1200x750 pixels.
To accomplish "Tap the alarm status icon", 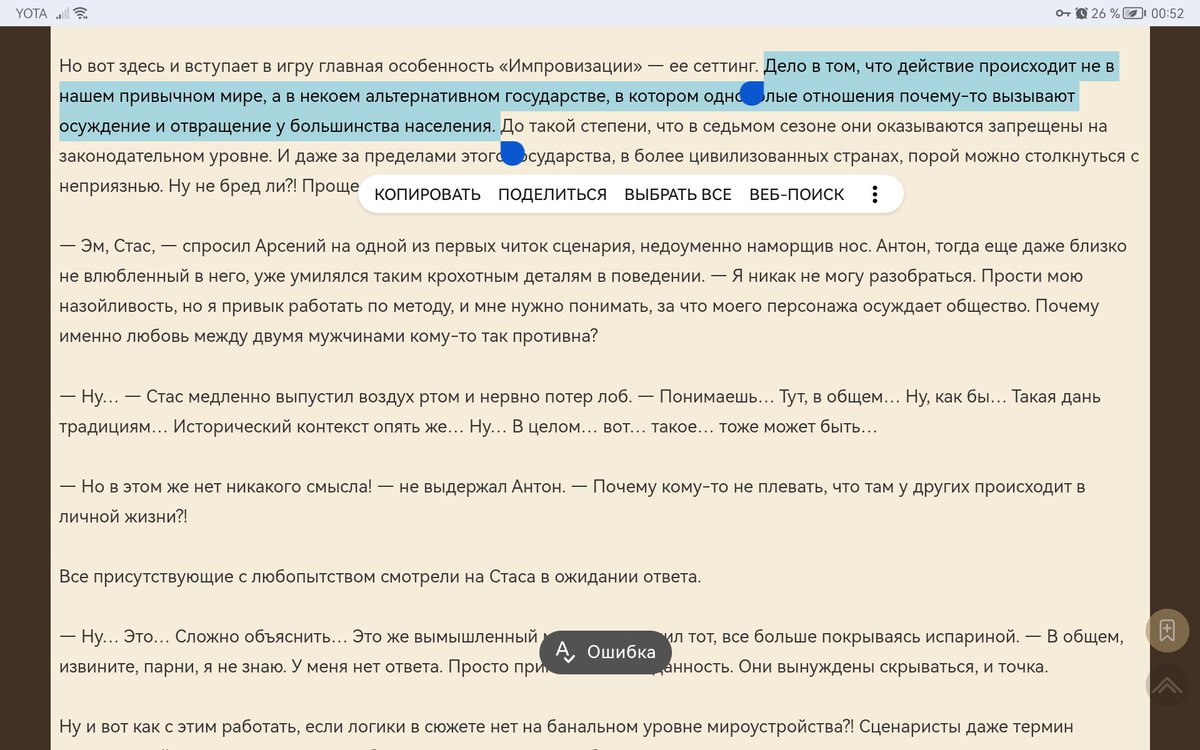I will click(1081, 13).
